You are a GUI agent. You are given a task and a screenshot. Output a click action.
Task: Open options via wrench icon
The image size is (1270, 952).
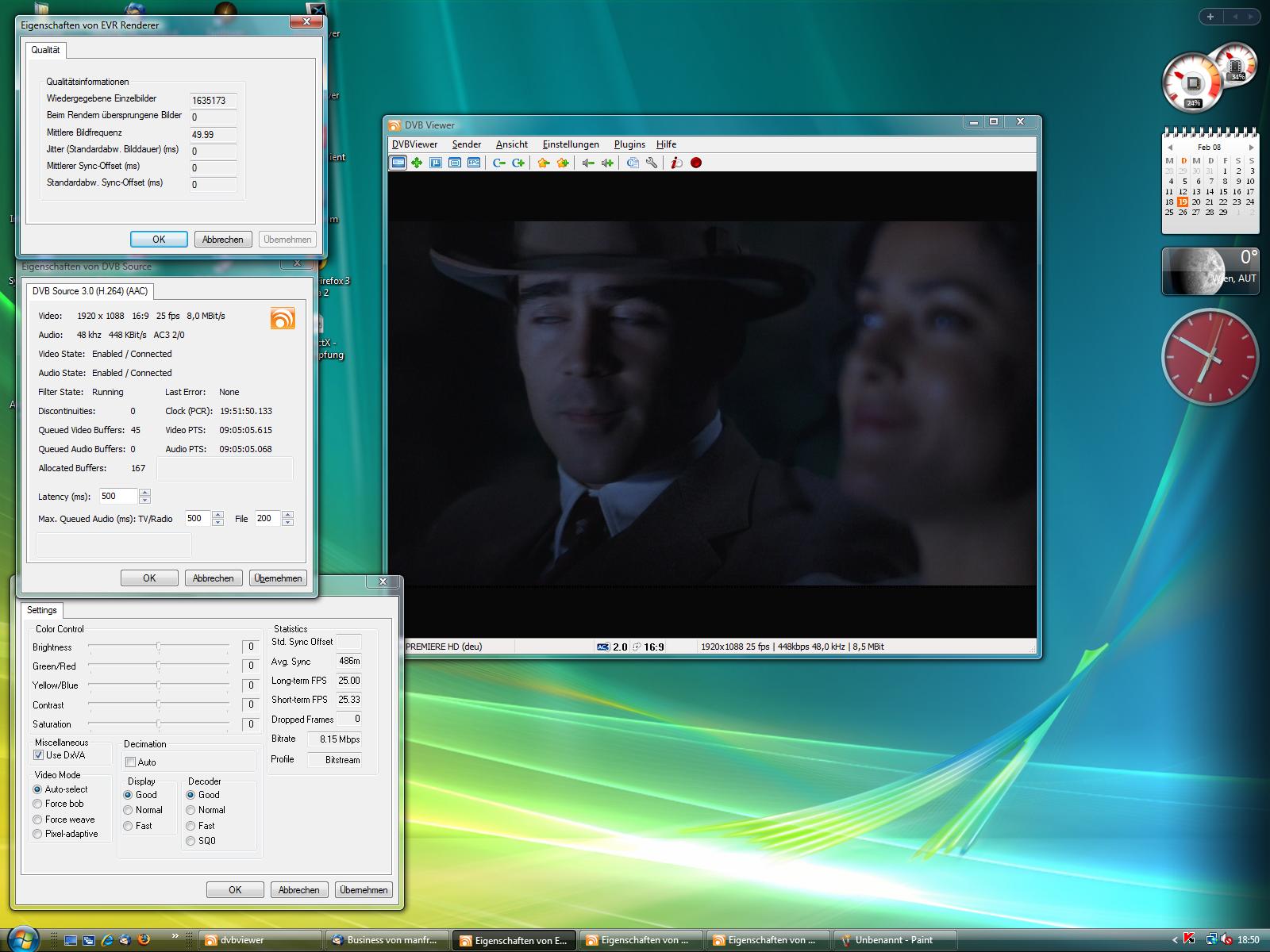pyautogui.click(x=652, y=163)
